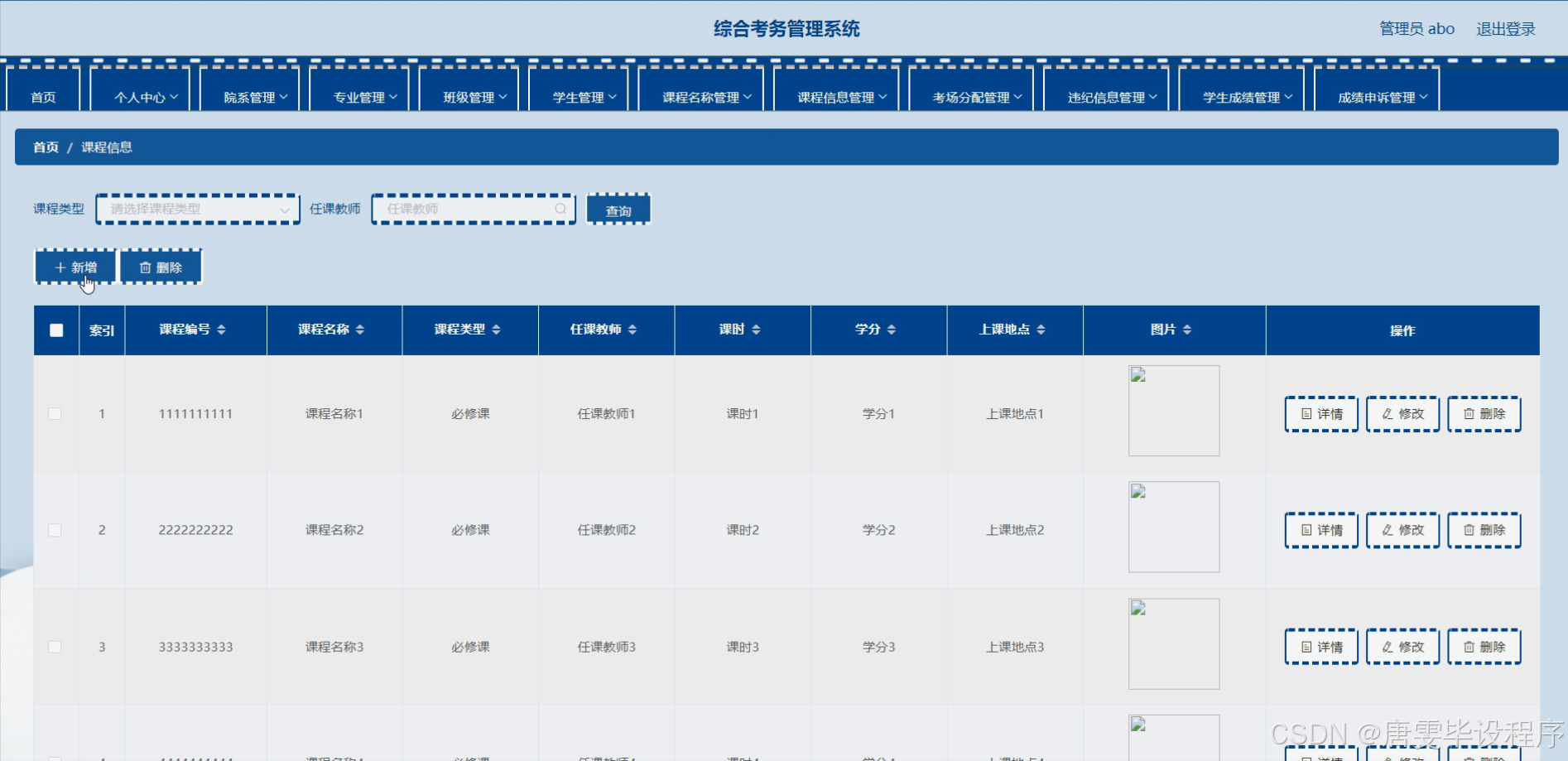Screen dimensions: 1568x761
Task: Click 删除 for row 课程名称3
Action: [1484, 647]
